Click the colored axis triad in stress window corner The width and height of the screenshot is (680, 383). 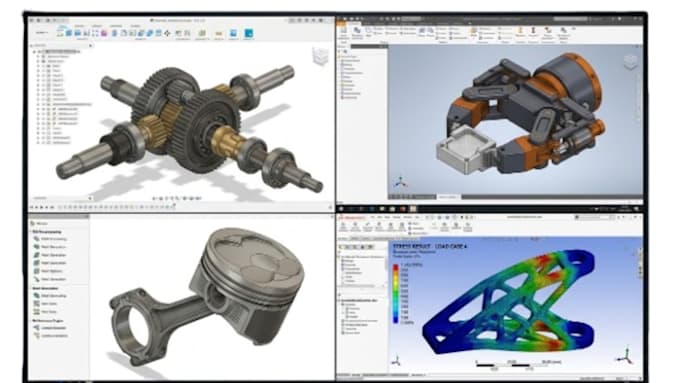pyautogui.click(x=626, y=356)
